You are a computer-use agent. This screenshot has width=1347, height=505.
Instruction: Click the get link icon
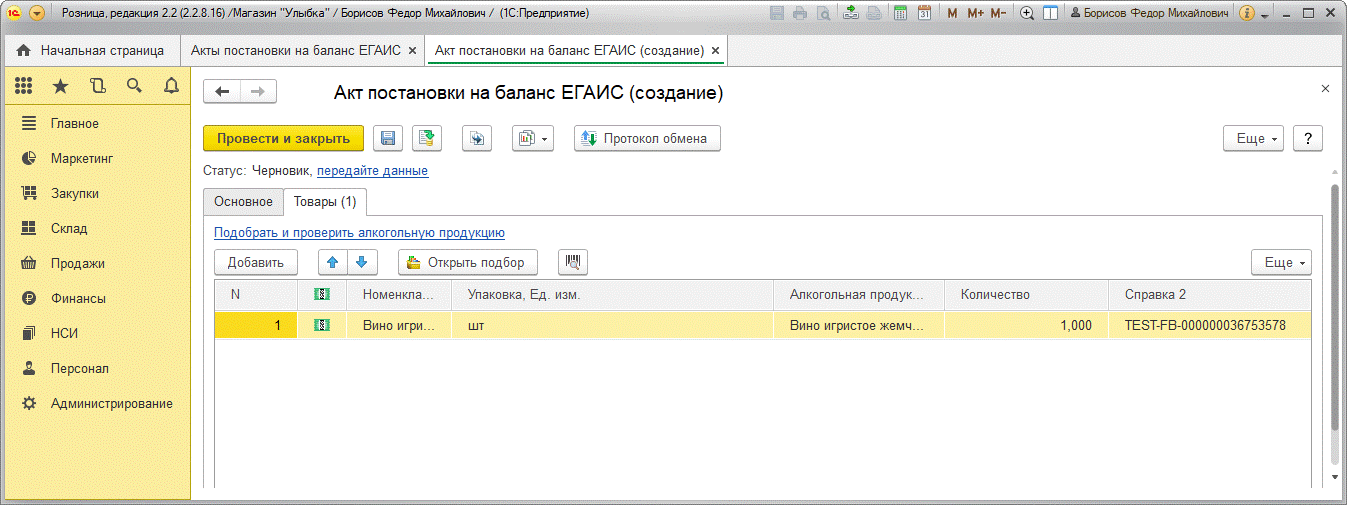click(851, 13)
